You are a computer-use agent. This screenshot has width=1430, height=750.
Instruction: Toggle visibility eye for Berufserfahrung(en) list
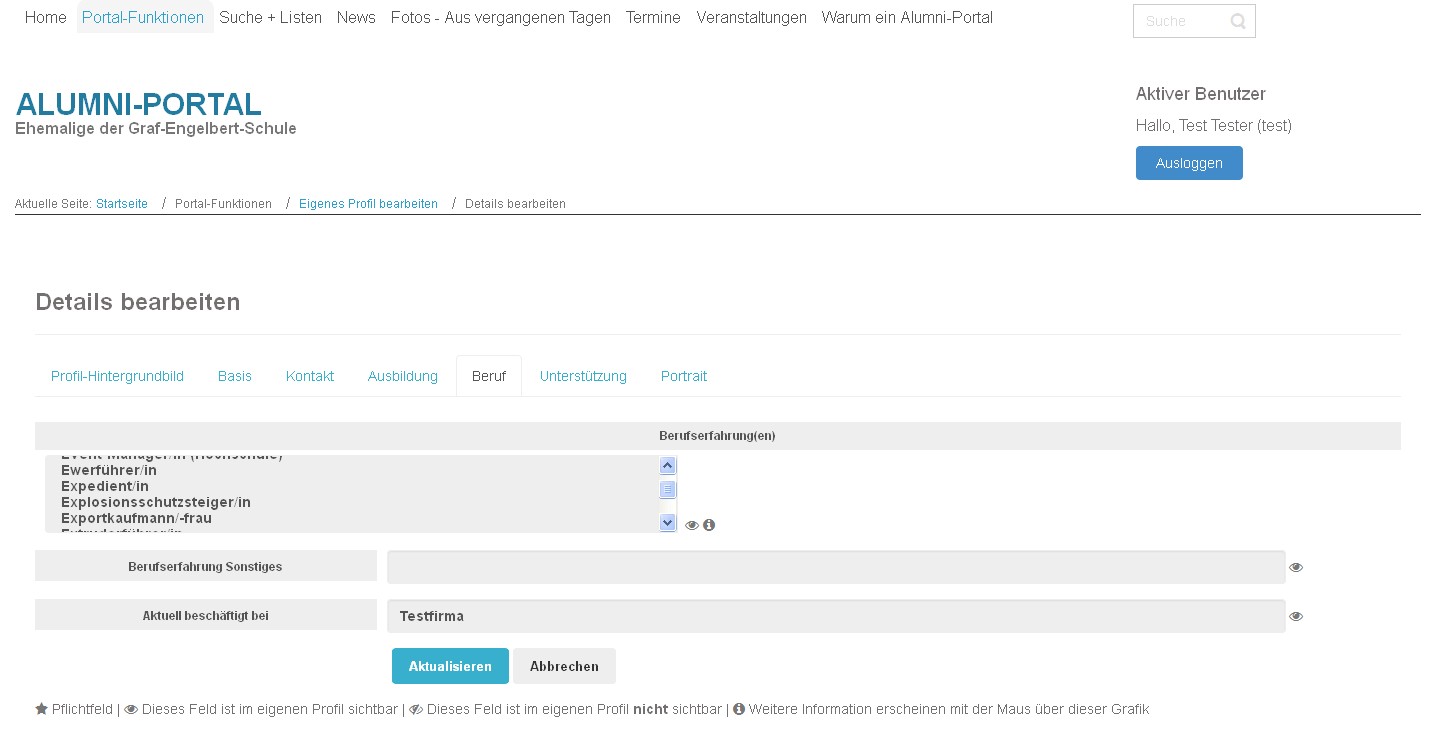coord(692,525)
